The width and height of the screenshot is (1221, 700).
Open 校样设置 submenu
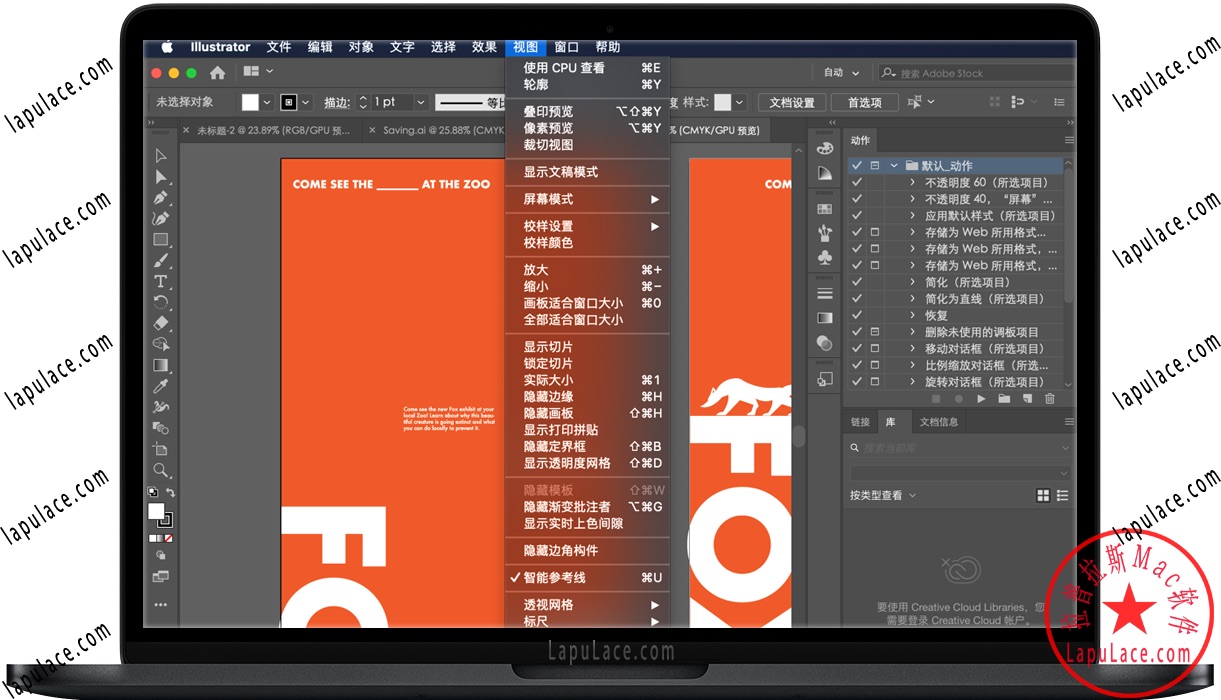coord(587,226)
